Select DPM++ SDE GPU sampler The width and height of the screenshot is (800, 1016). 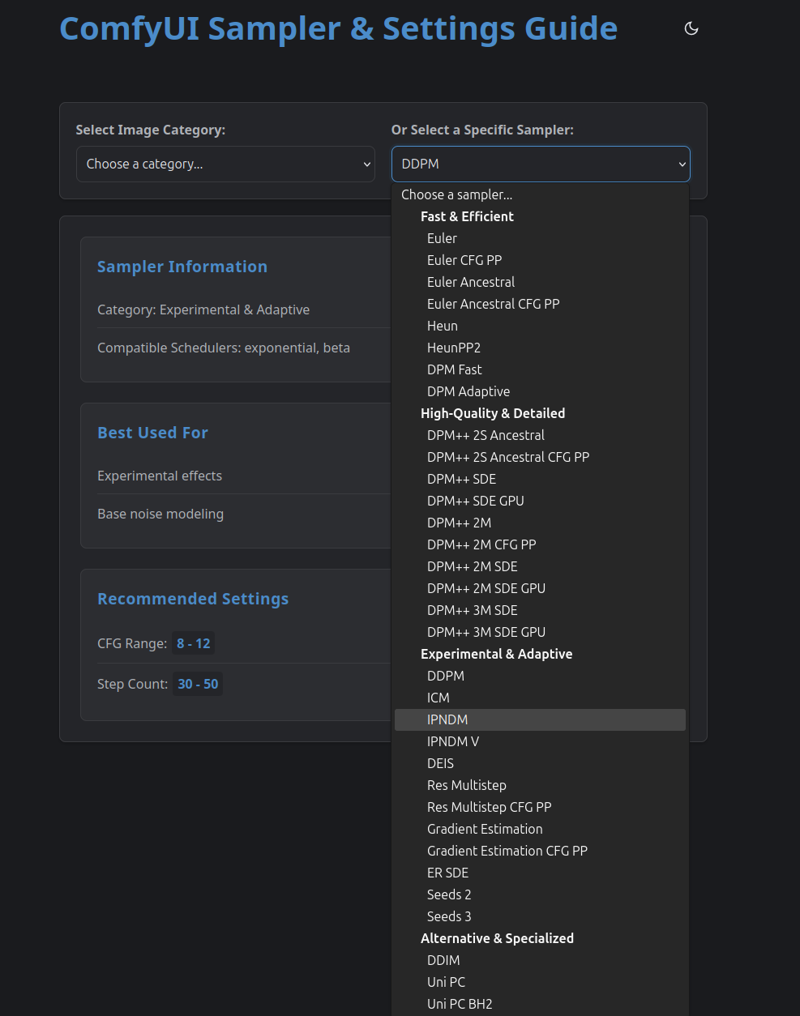tap(540, 501)
